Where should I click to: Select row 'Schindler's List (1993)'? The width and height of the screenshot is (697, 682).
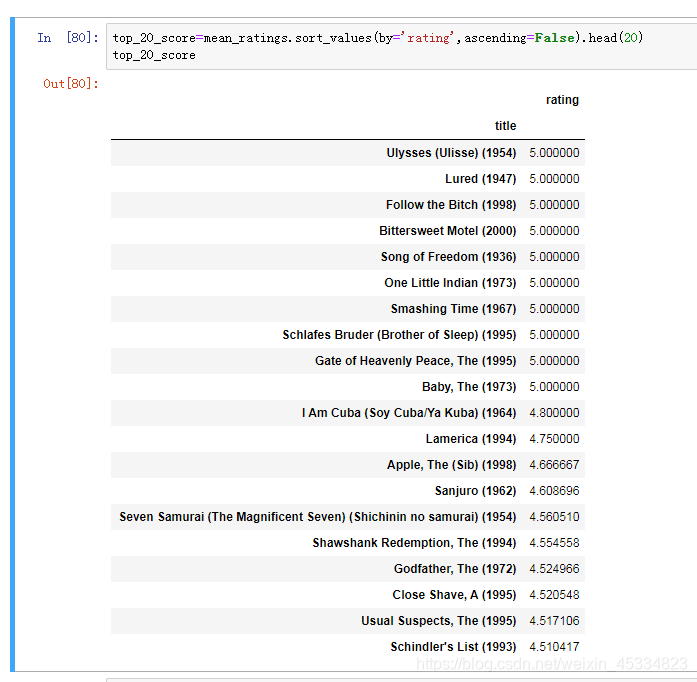tap(348, 647)
